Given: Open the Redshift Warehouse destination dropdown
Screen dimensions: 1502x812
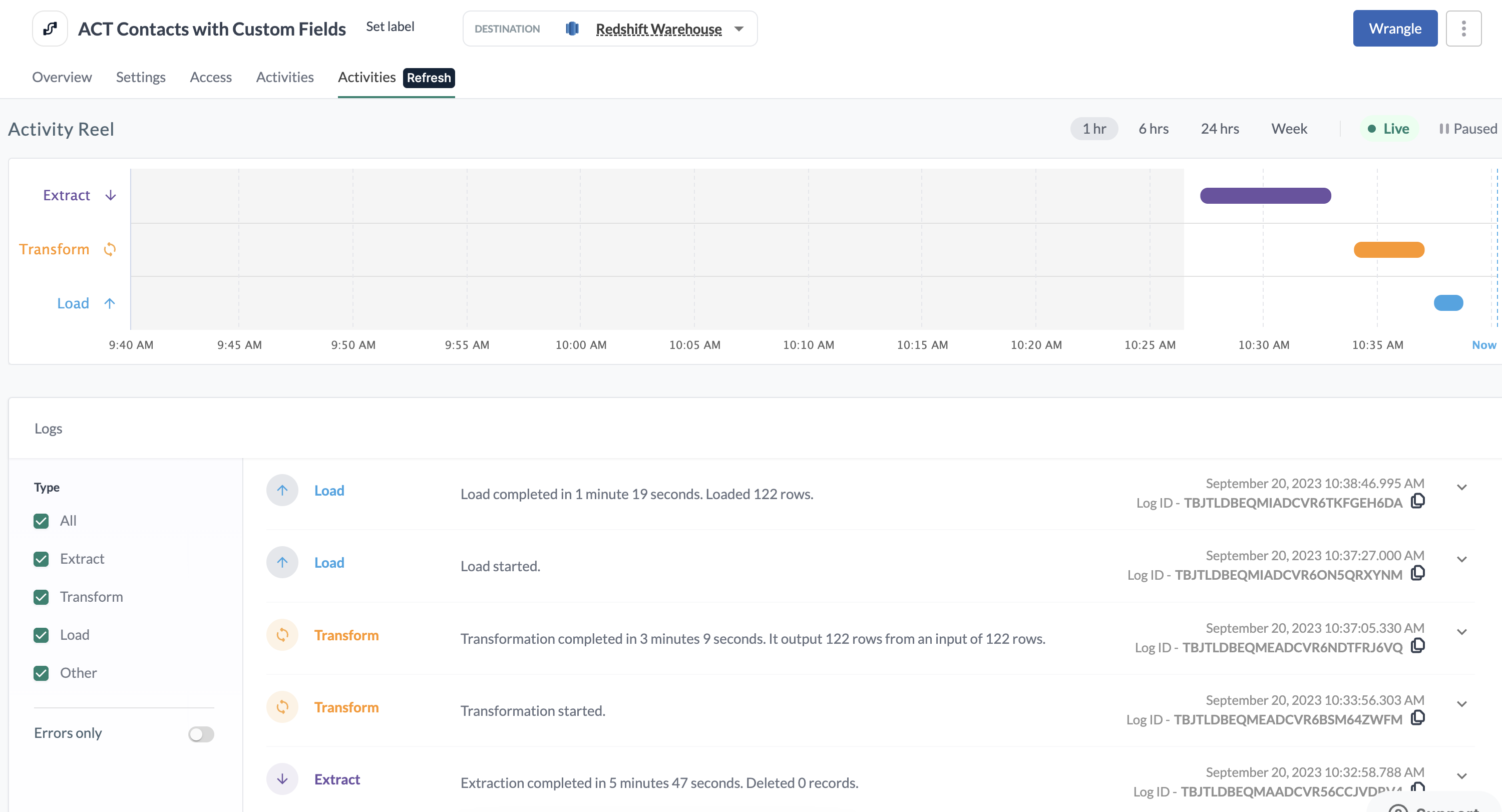Looking at the screenshot, I should [739, 29].
